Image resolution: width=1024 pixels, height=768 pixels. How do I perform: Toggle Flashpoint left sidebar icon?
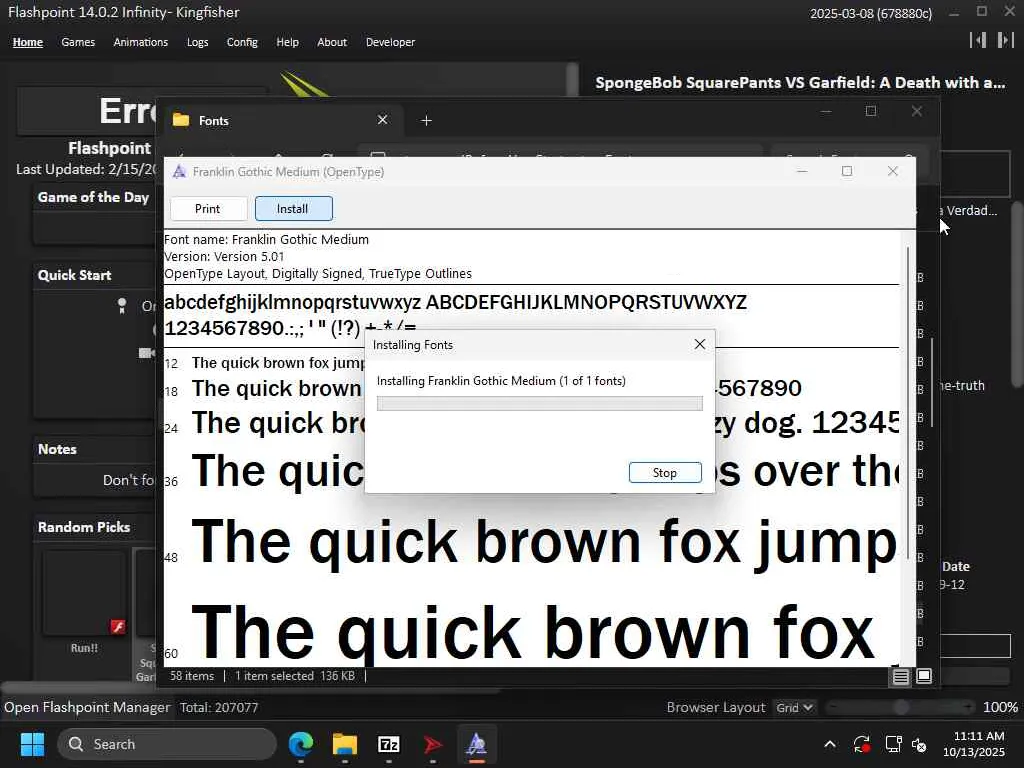click(978, 40)
